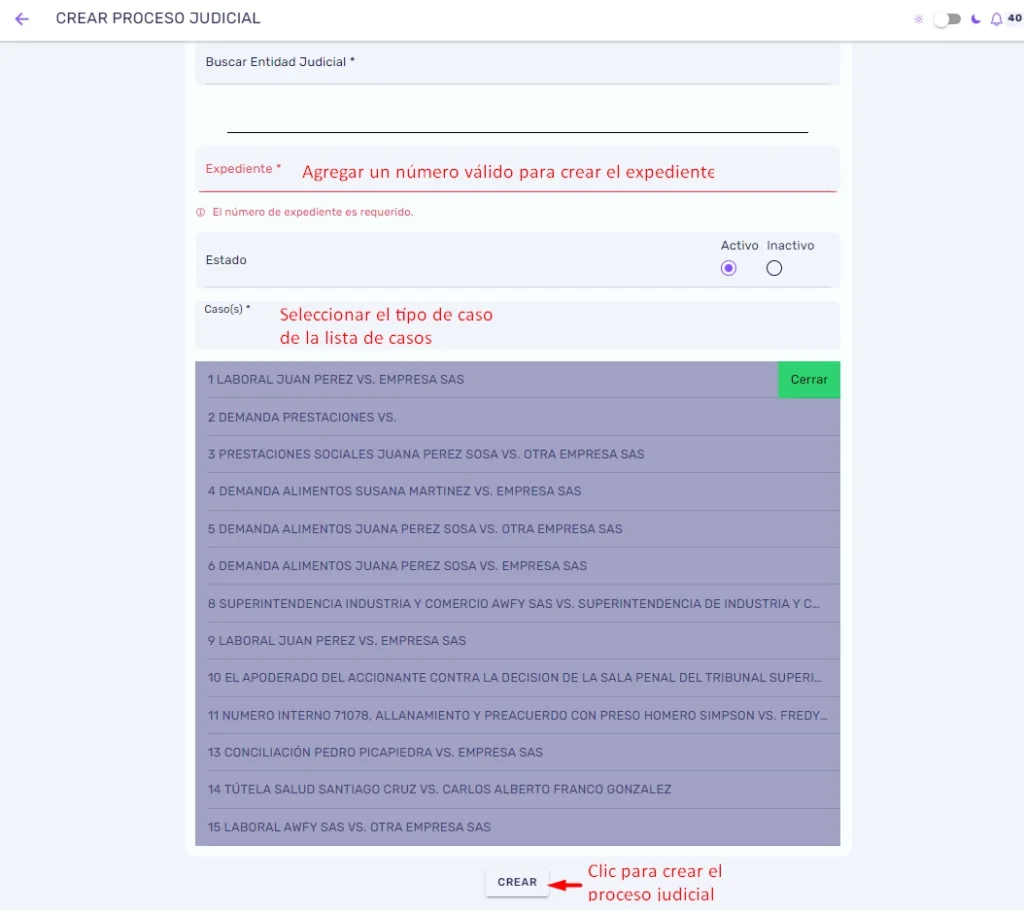The height and width of the screenshot is (910, 1024).
Task: Go back with the purple arrow icon
Action: pos(22,19)
